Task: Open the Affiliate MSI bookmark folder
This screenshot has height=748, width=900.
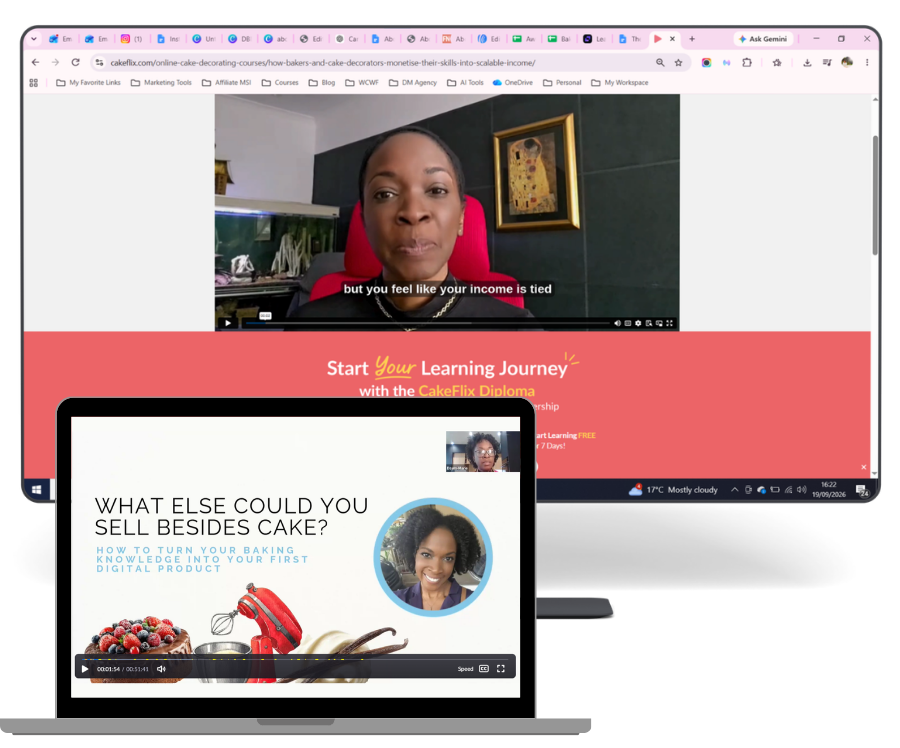Action: coord(227,83)
